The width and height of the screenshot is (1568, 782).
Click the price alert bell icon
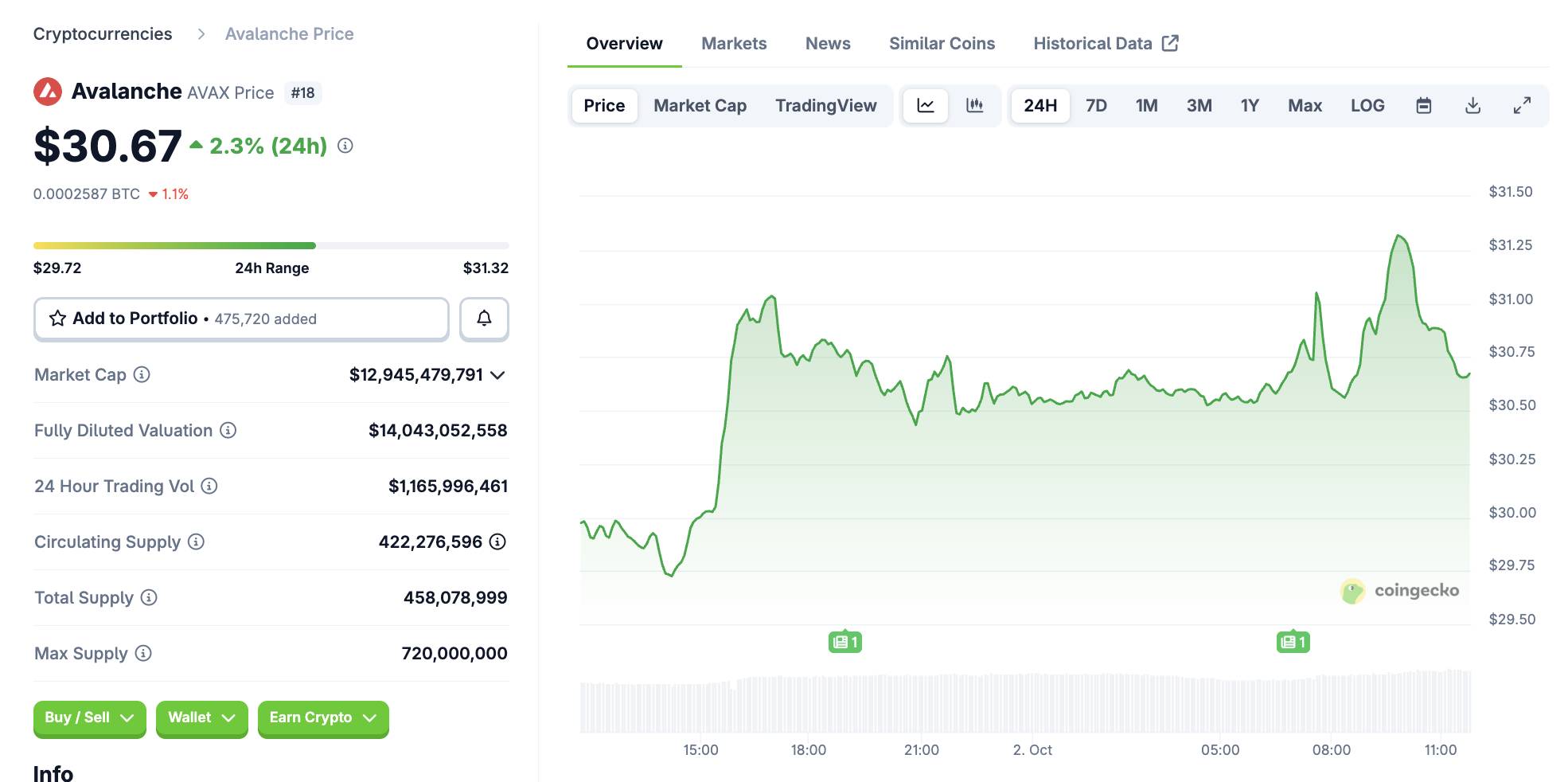click(484, 319)
